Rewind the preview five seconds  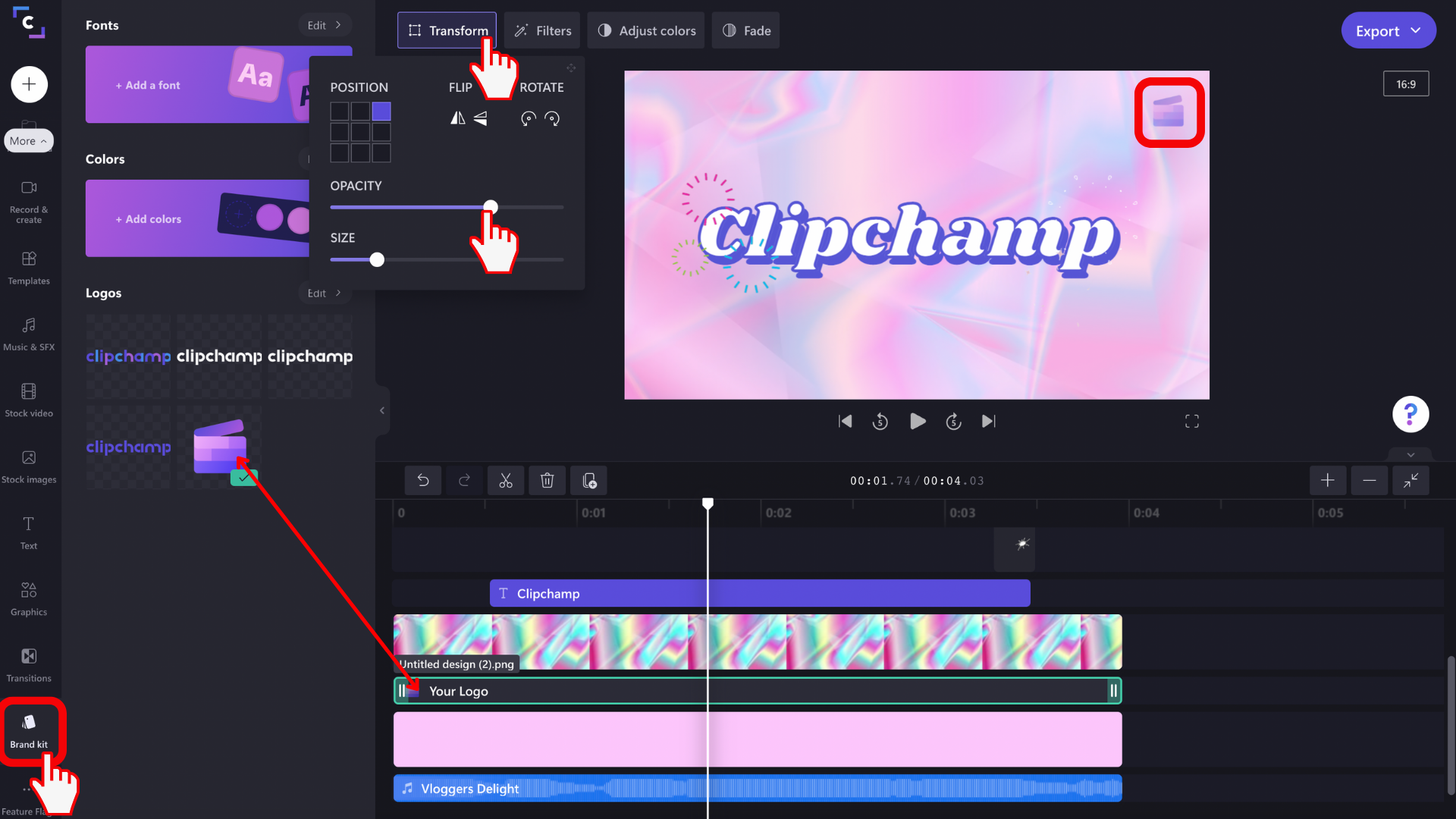[x=880, y=421]
